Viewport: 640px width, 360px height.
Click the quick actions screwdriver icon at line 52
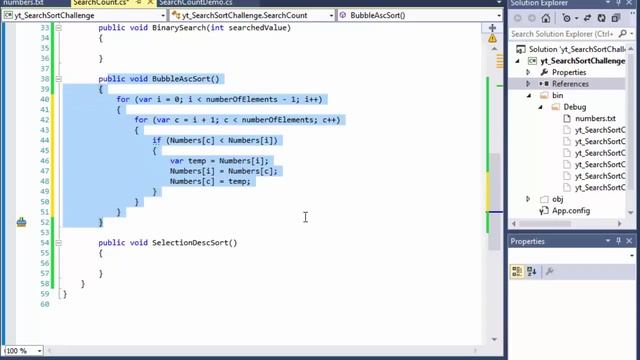click(x=21, y=222)
